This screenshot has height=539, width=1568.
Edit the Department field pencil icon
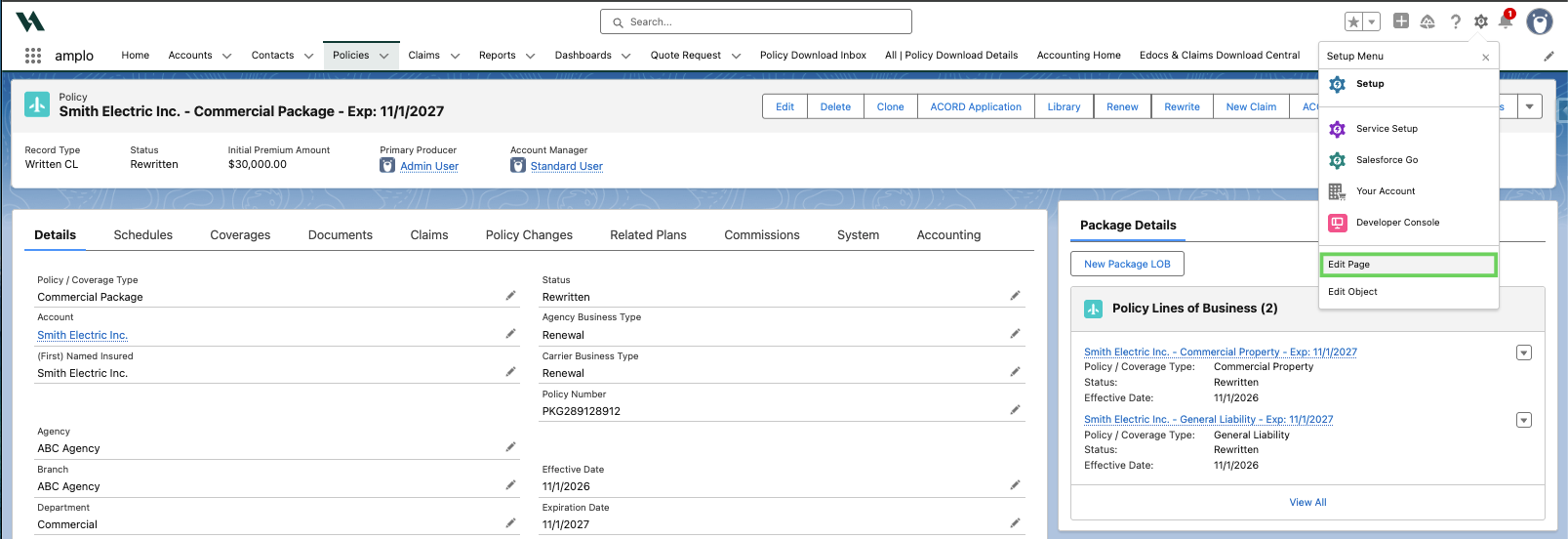pyautogui.click(x=510, y=522)
